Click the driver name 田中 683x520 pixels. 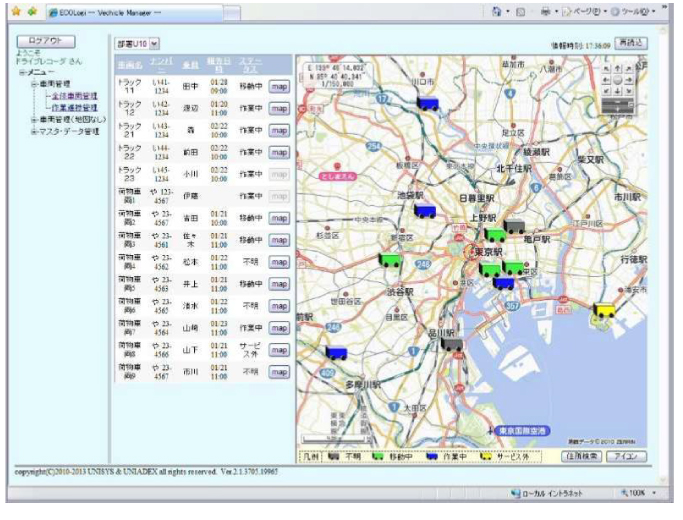coord(190,87)
